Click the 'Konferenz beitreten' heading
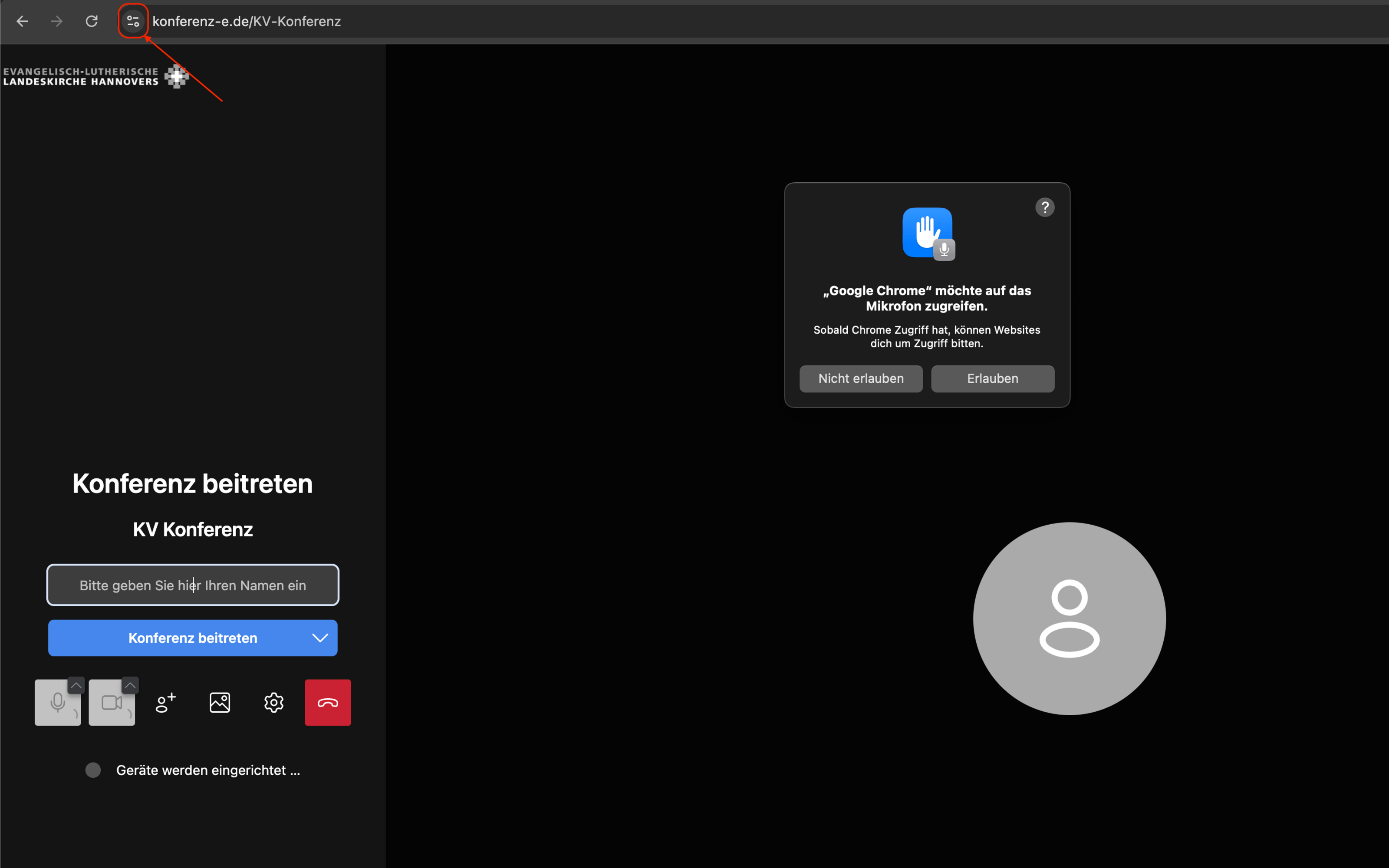 pos(193,483)
